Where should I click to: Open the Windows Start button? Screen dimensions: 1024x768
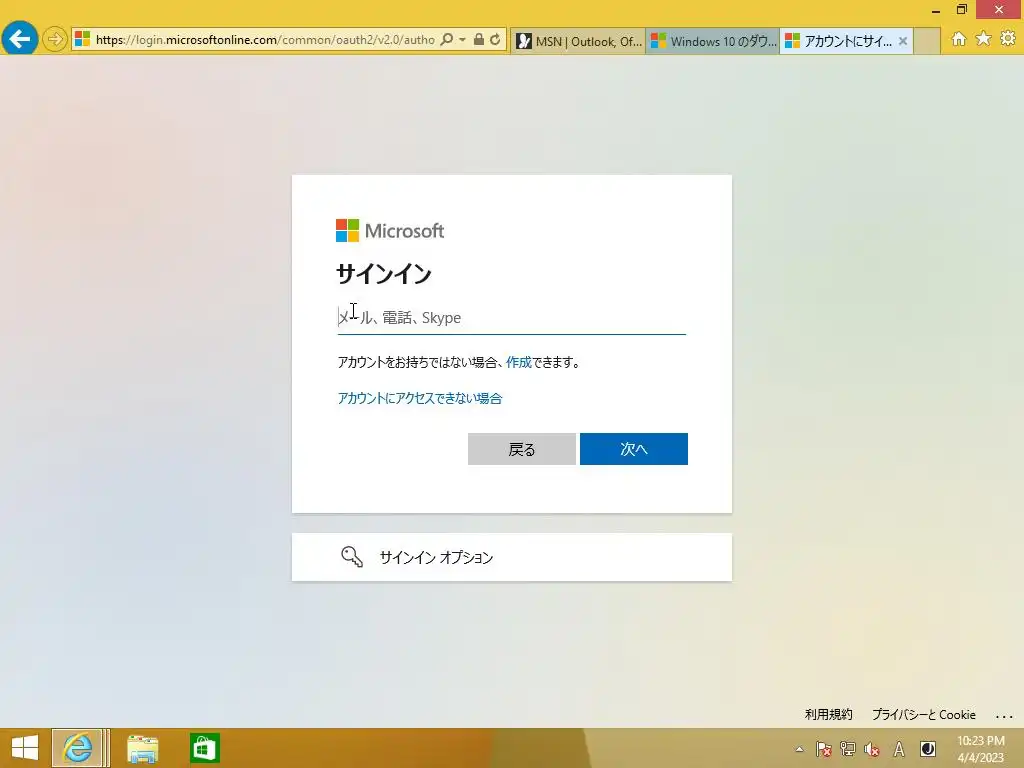(25, 748)
